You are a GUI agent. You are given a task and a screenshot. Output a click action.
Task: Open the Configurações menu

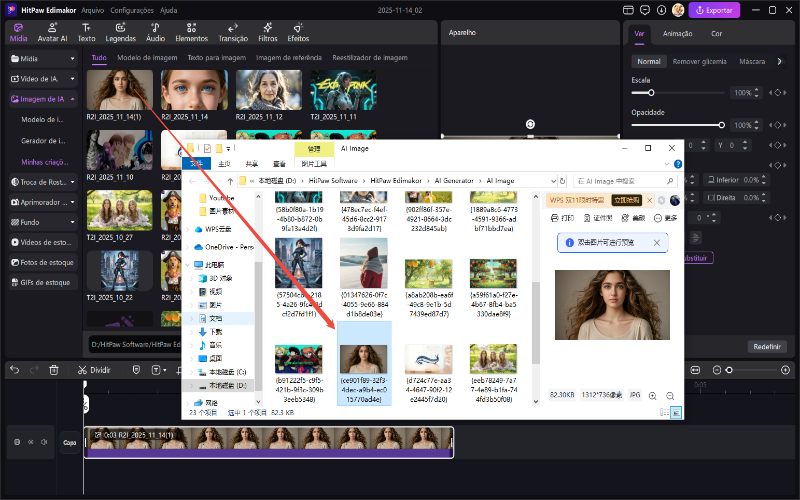[132, 9]
